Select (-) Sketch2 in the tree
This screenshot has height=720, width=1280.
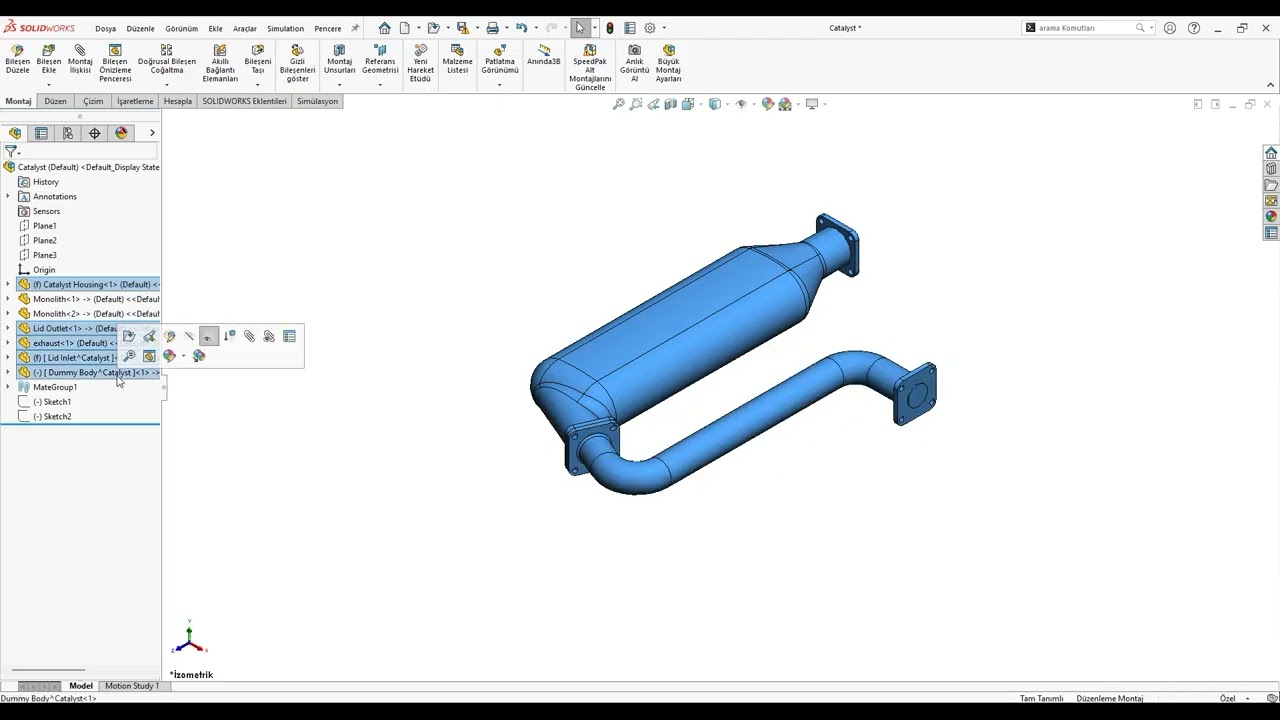52,416
